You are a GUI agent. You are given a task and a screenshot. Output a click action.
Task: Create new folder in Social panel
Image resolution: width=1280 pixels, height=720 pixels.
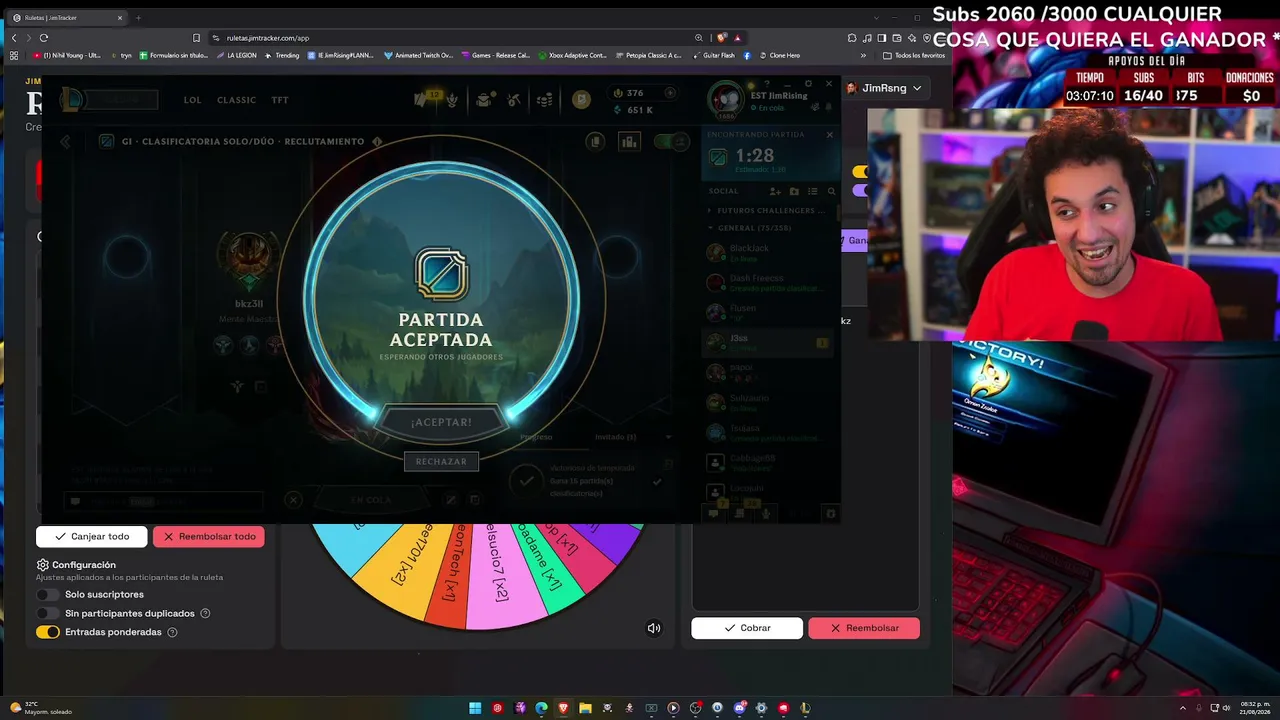(794, 191)
